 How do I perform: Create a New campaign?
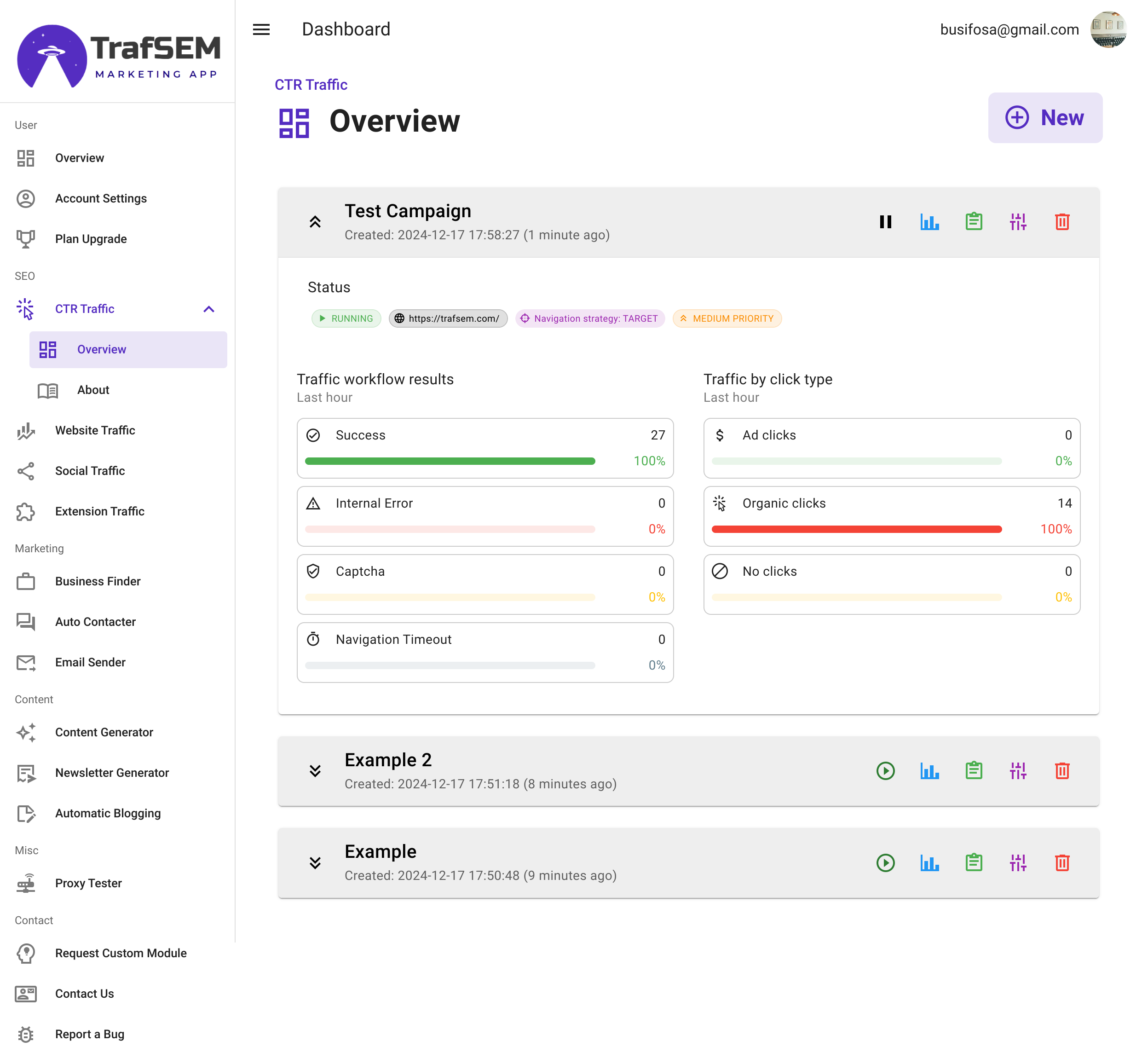[1044, 118]
